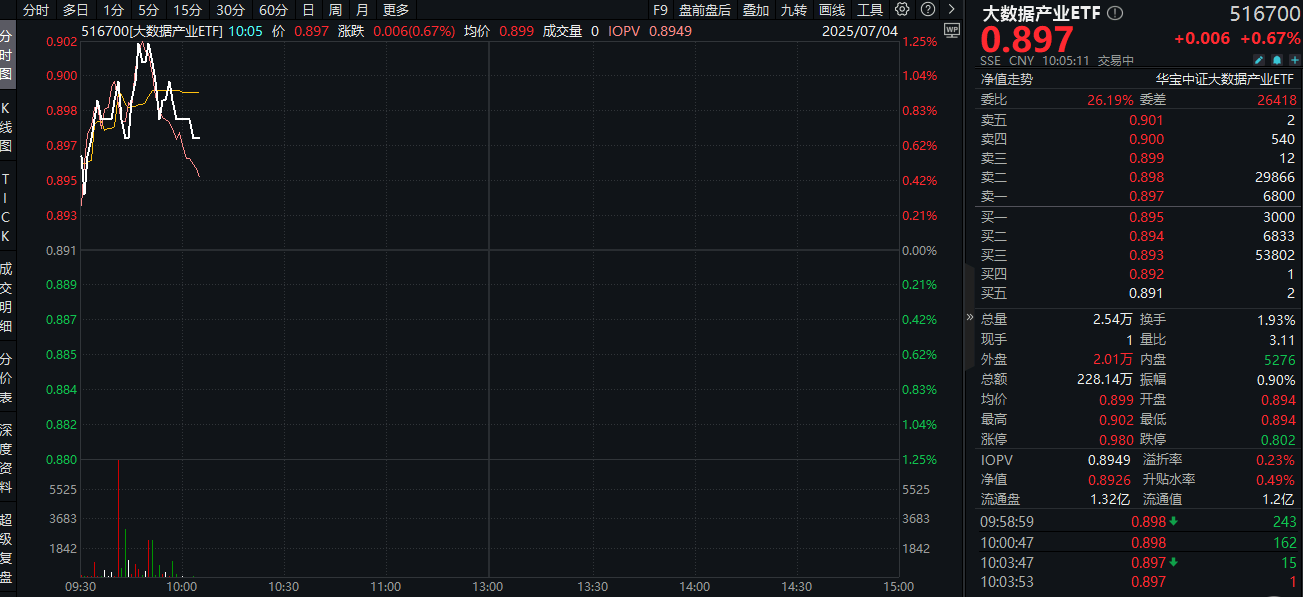Click the 10:00:47 trade row
1303x597 pixels.
tap(1138, 541)
